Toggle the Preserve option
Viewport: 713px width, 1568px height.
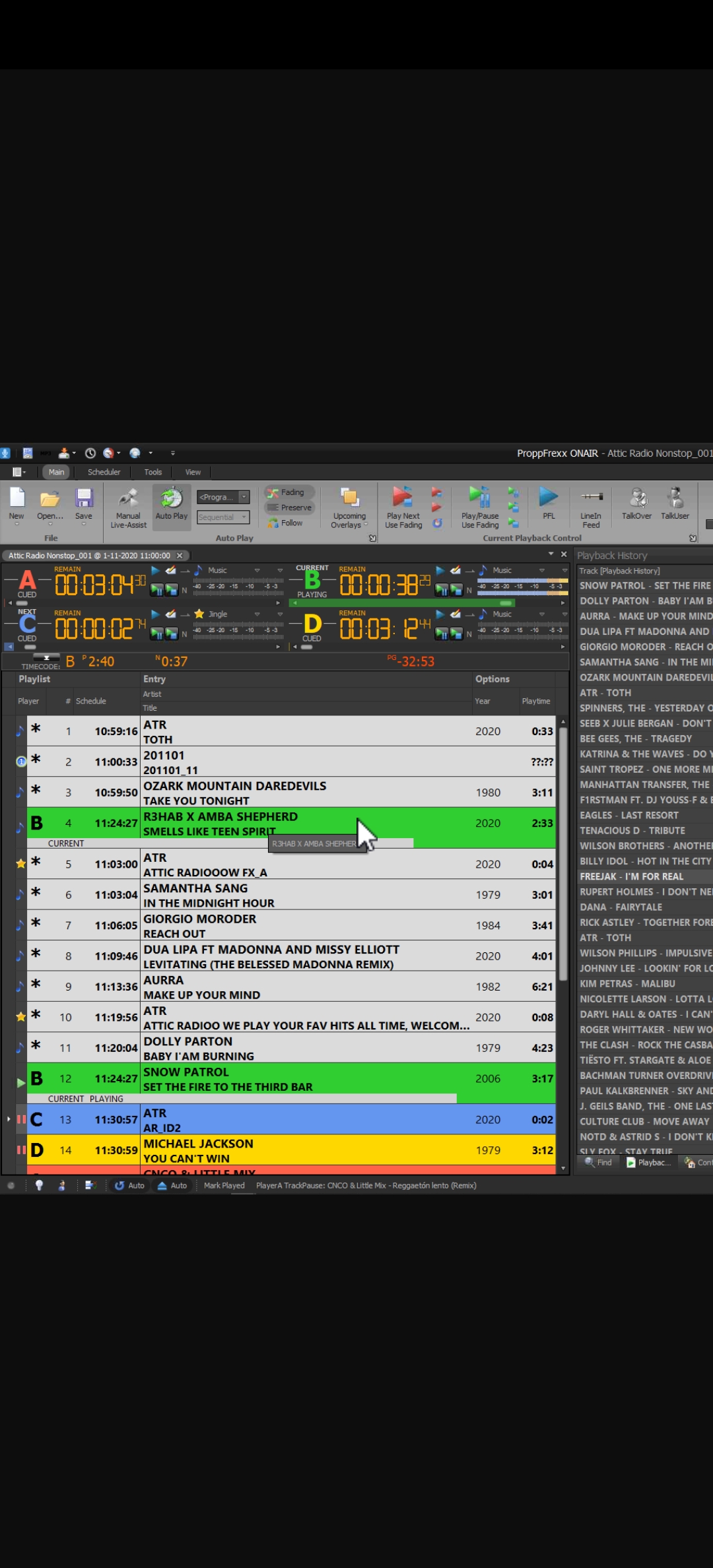[289, 507]
